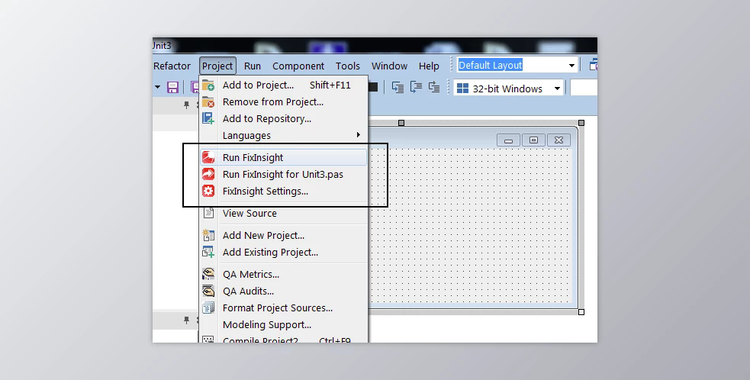
Task: Open QA Metrics
Action: pos(284,274)
